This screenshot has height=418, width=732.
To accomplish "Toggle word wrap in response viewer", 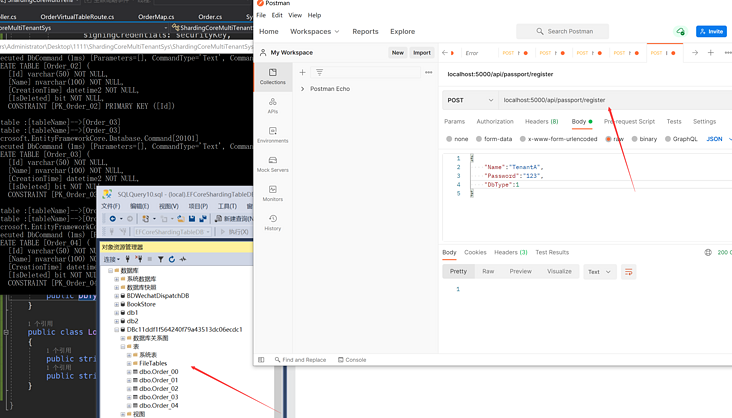I will [628, 272].
